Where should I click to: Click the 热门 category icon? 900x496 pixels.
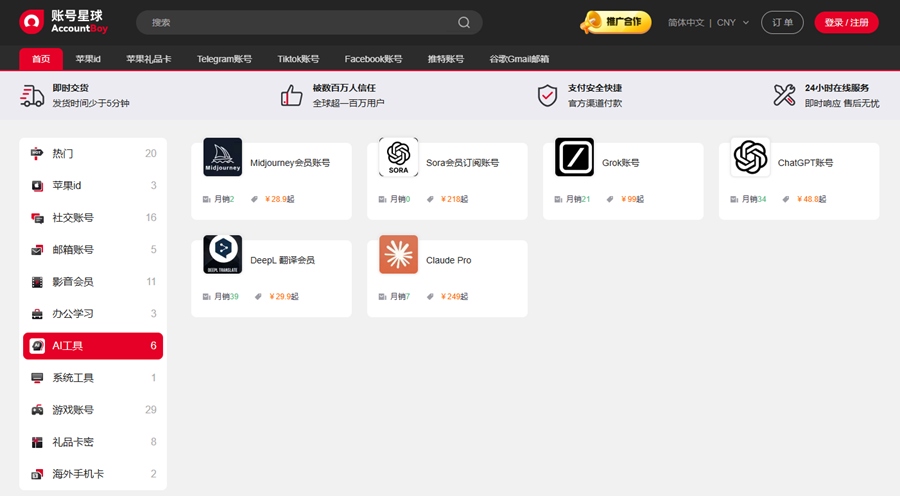click(37, 153)
